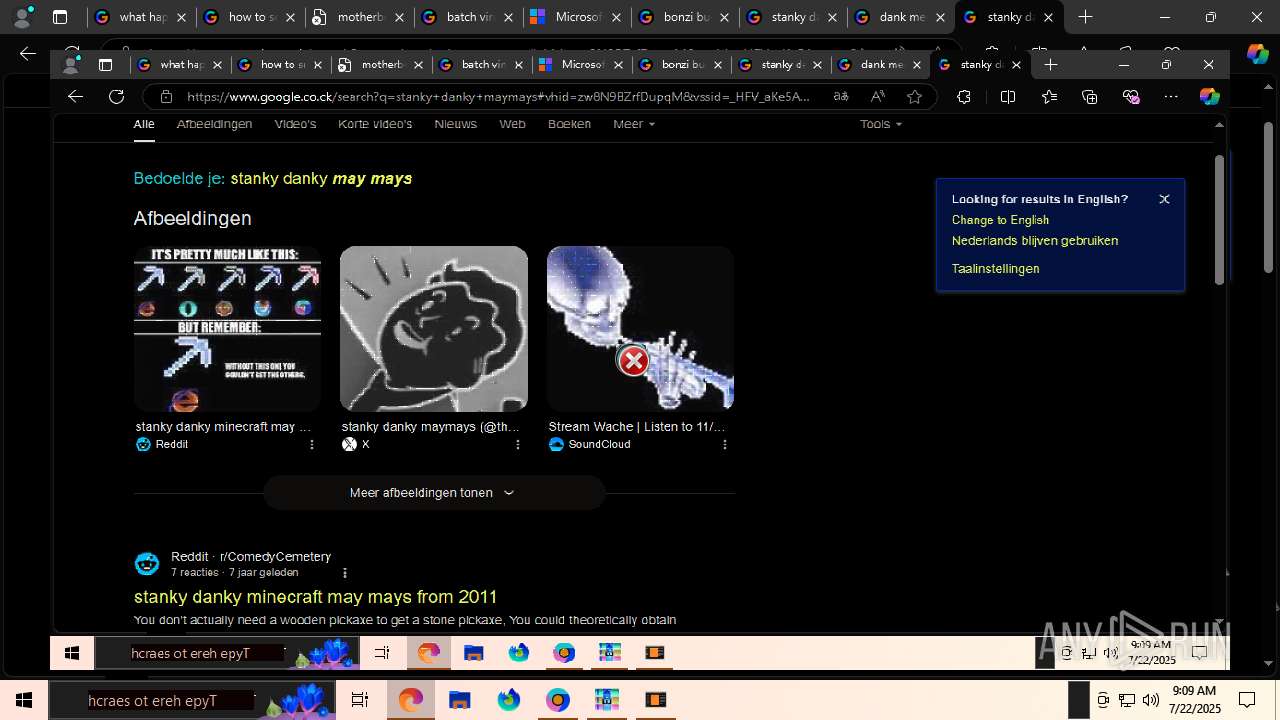This screenshot has width=1280, height=720.
Task: Open Copilot icon in background browser window
Action: coord(1258,54)
